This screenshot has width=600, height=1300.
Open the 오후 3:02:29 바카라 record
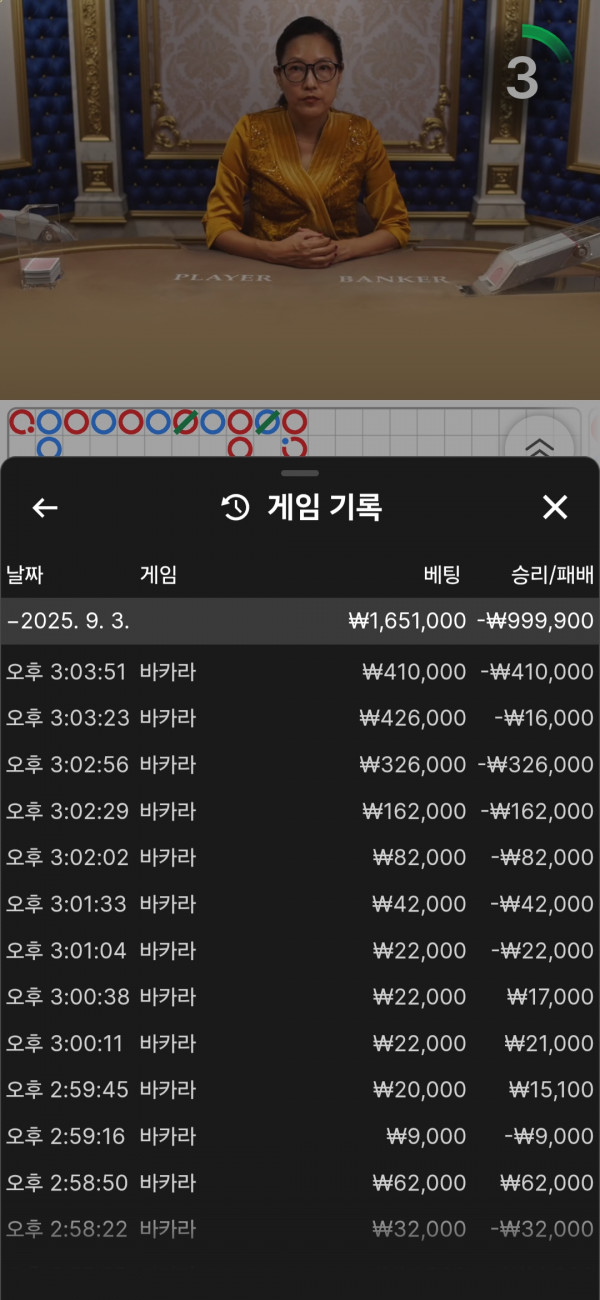coord(300,811)
